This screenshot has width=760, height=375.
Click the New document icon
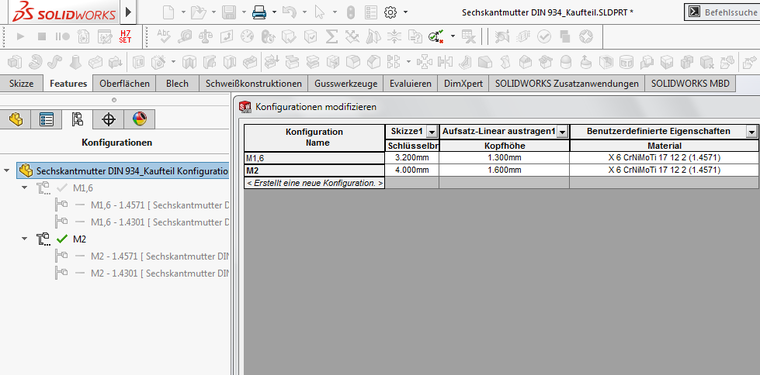(x=169, y=13)
